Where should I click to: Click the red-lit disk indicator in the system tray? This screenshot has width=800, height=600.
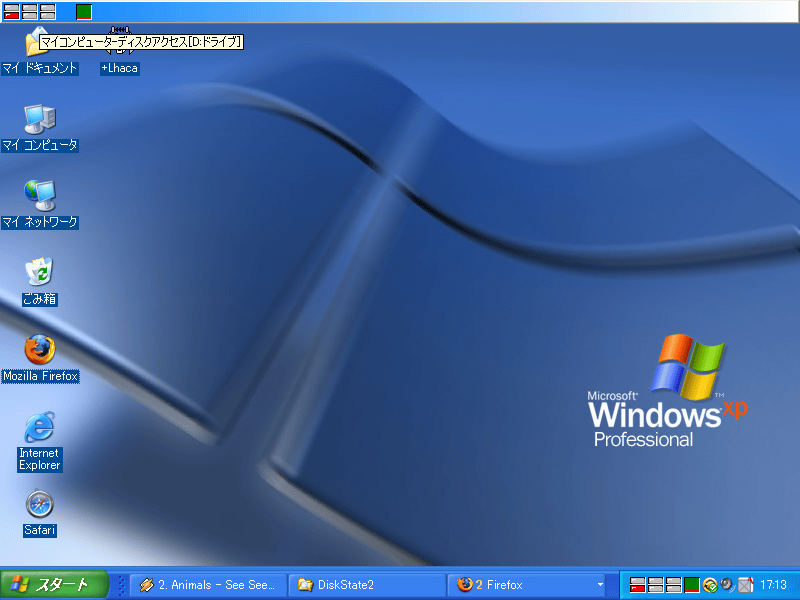[638, 585]
